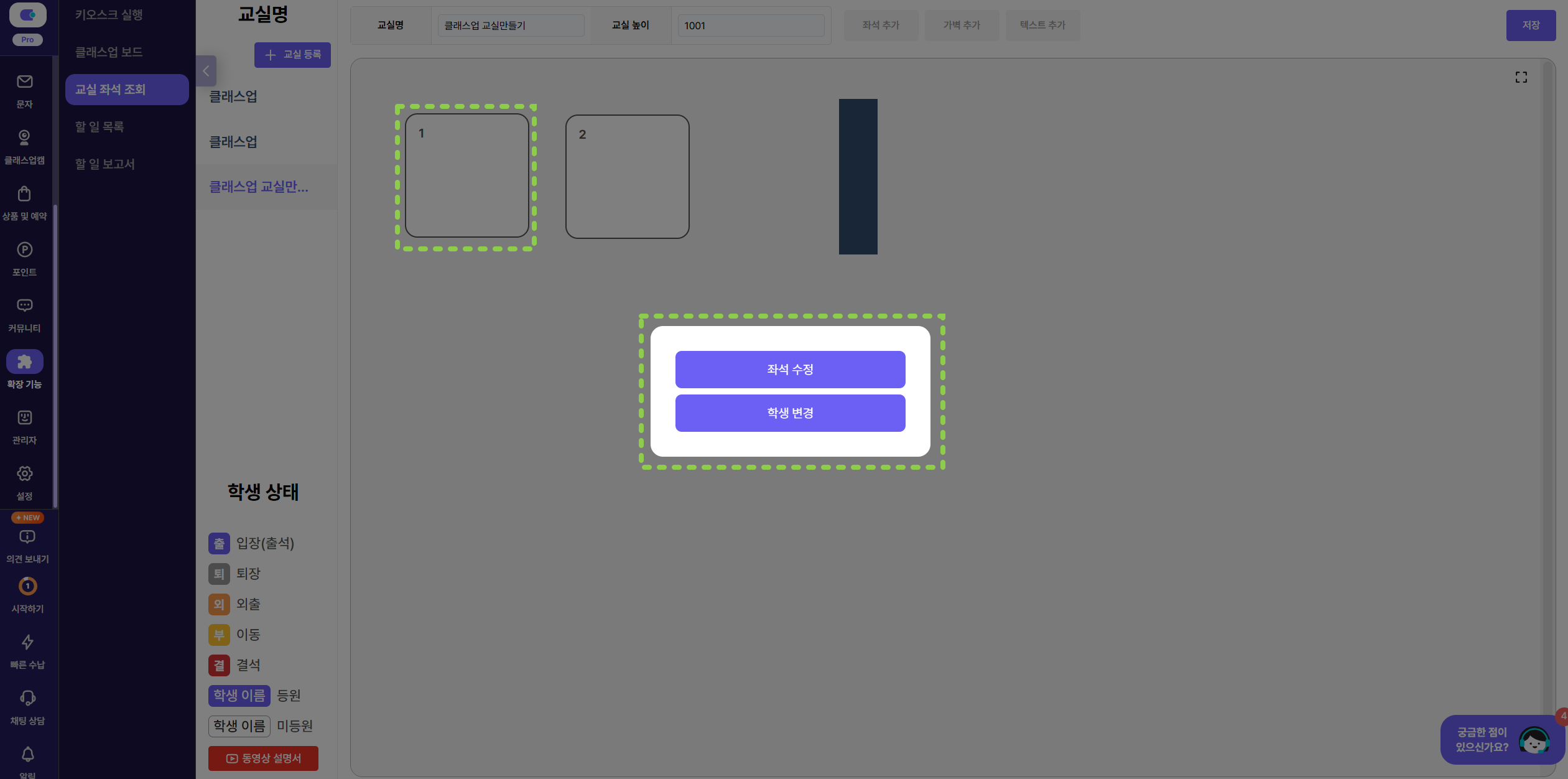Open the 커뮤니티 chat icon
Viewport: 1568px width, 779px height.
pyautogui.click(x=24, y=306)
